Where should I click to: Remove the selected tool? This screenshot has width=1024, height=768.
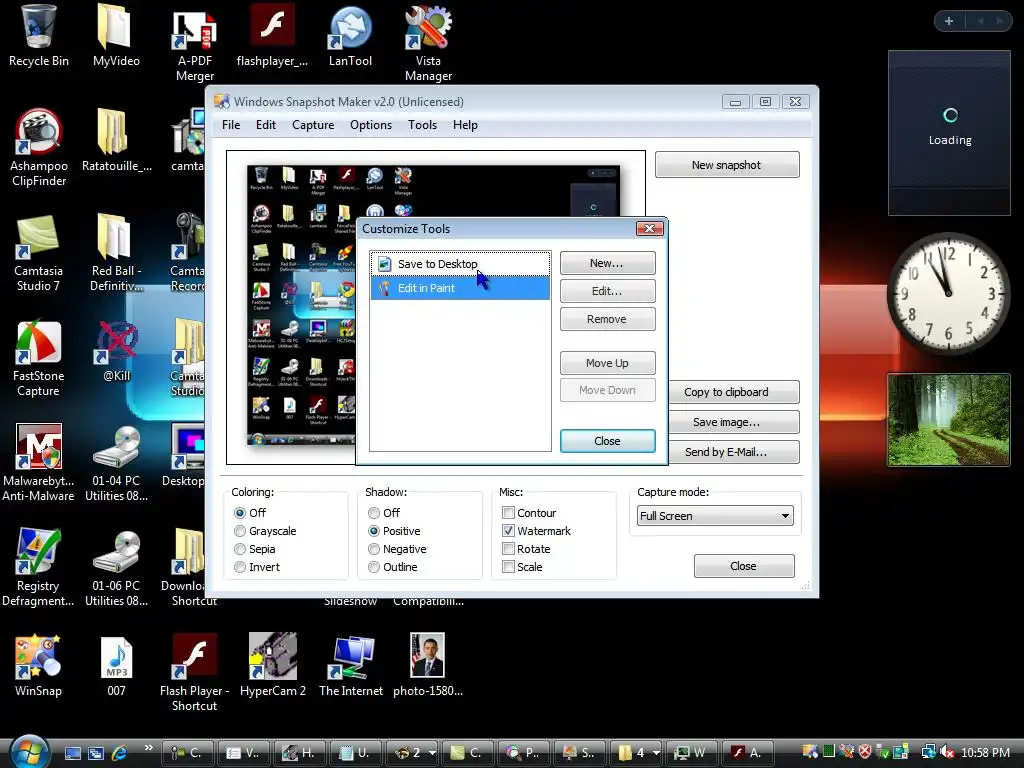[x=607, y=319]
